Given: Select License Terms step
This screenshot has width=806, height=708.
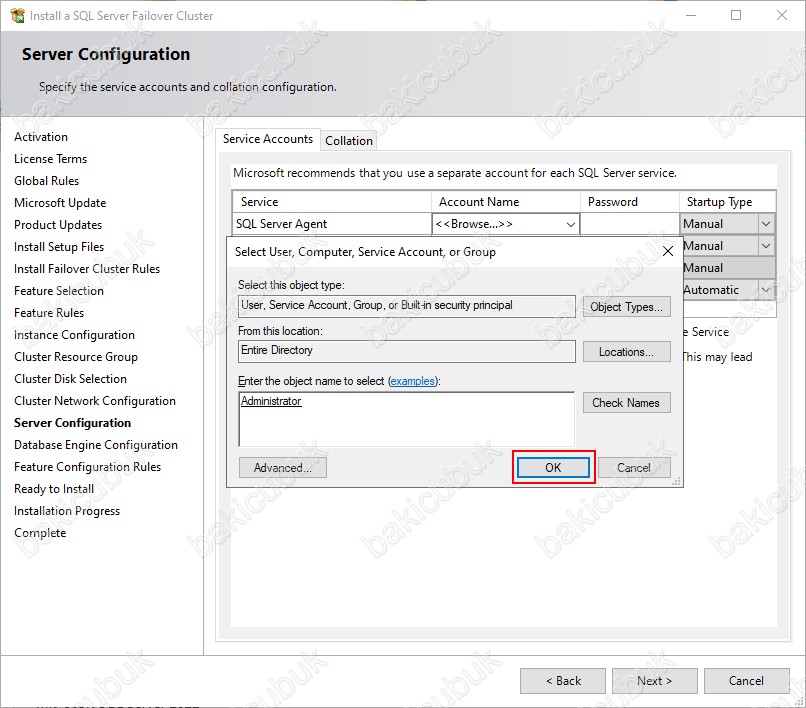Looking at the screenshot, I should (50, 159).
